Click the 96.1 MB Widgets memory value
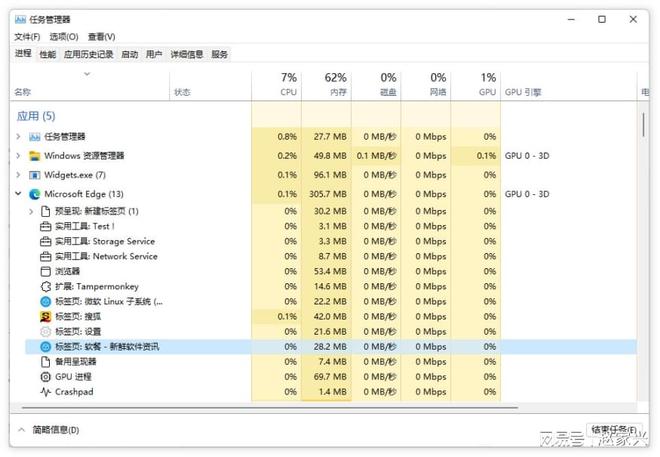The width and height of the screenshot is (660, 457). pos(330,175)
